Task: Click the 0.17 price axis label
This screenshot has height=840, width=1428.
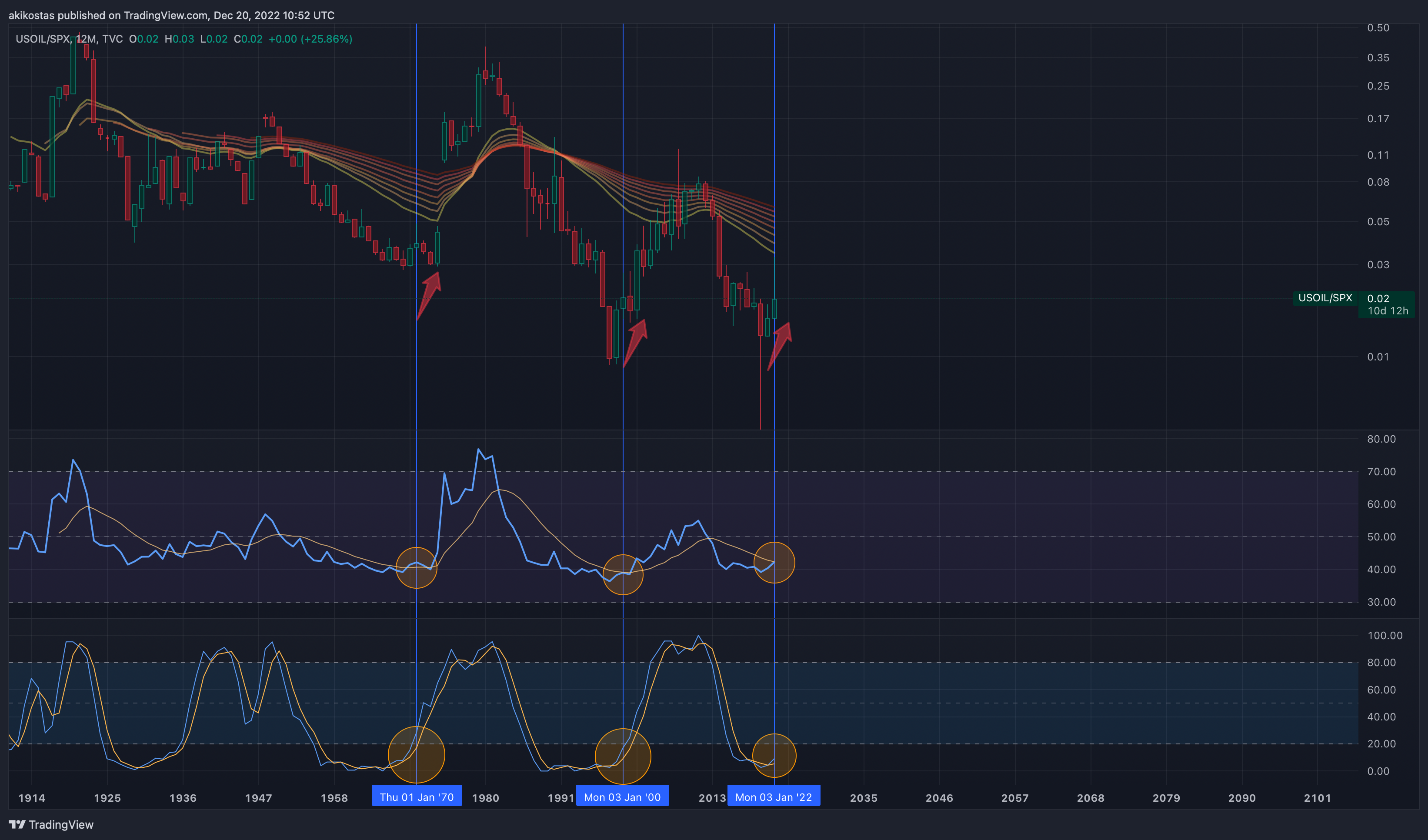Action: (1378, 119)
